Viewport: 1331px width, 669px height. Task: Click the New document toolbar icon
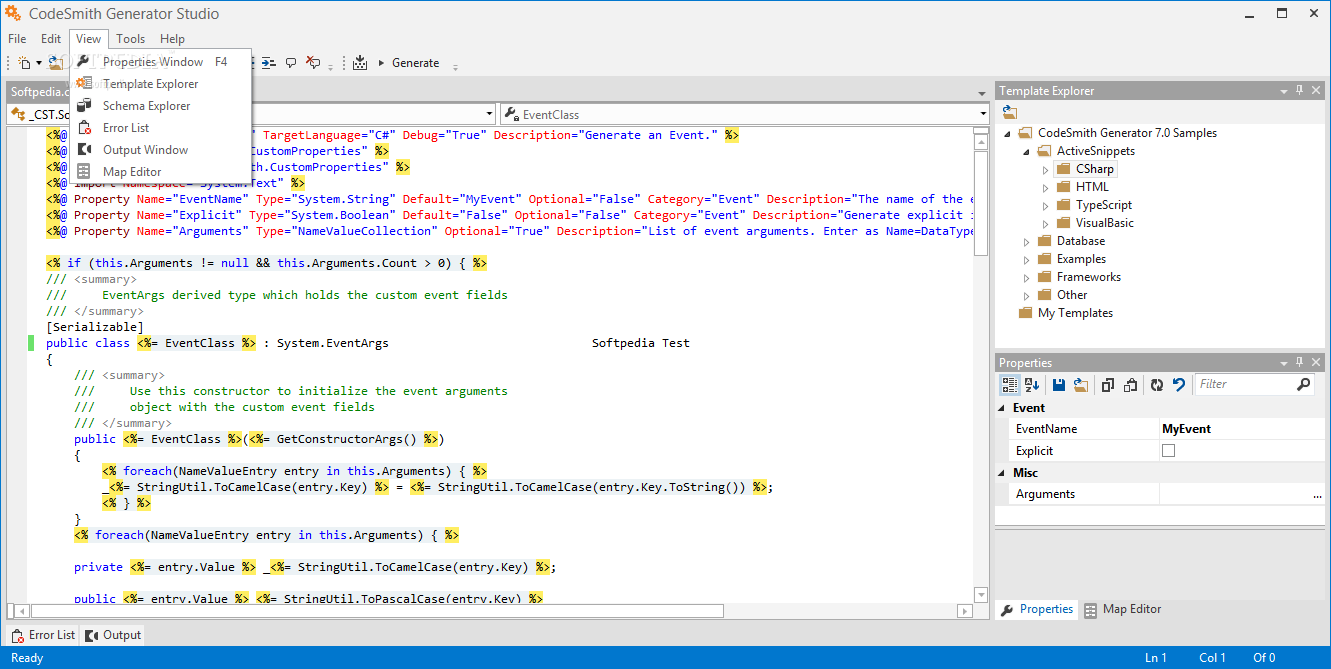24,63
